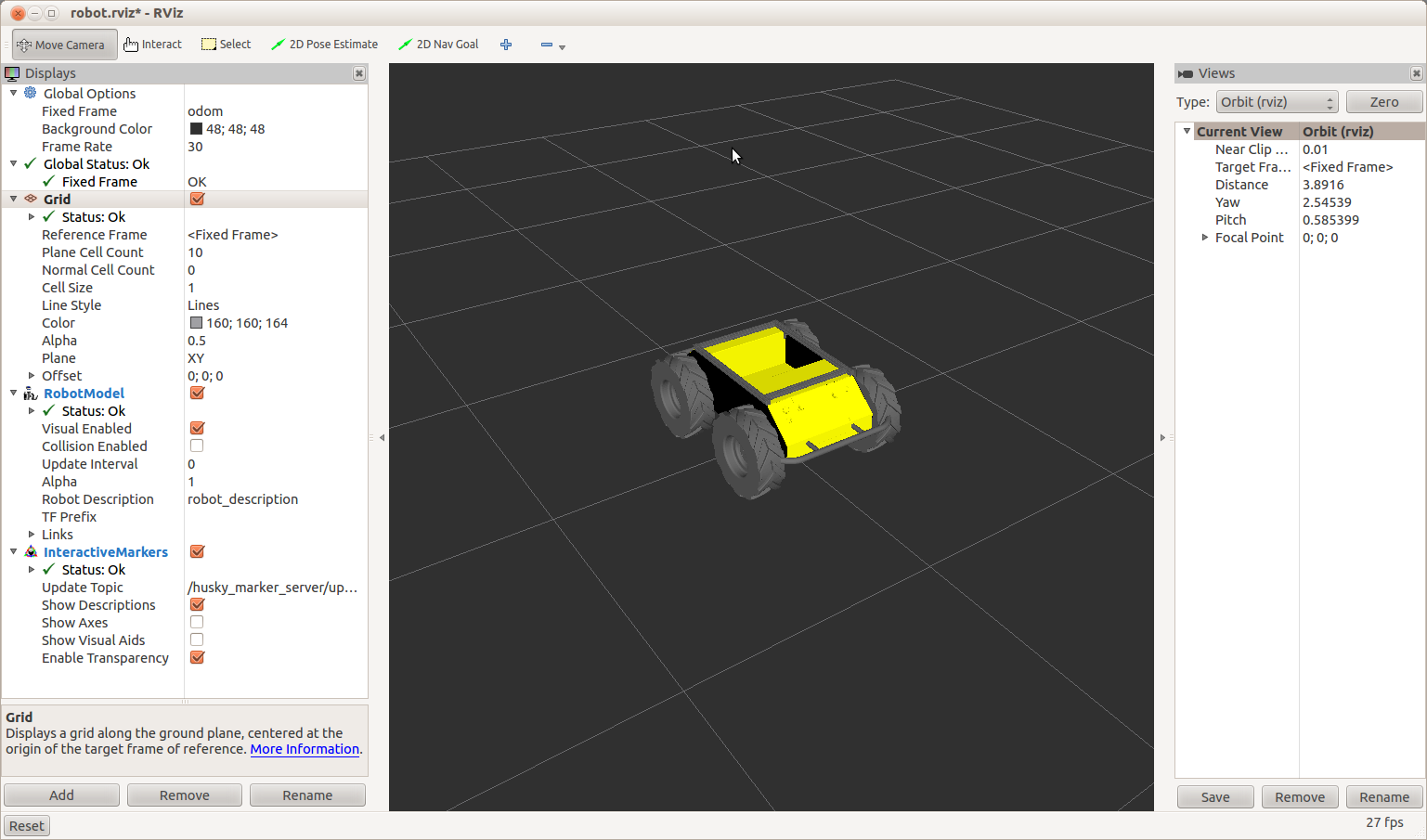The image size is (1427, 840).
Task: Click the Add display button
Action: 61,795
